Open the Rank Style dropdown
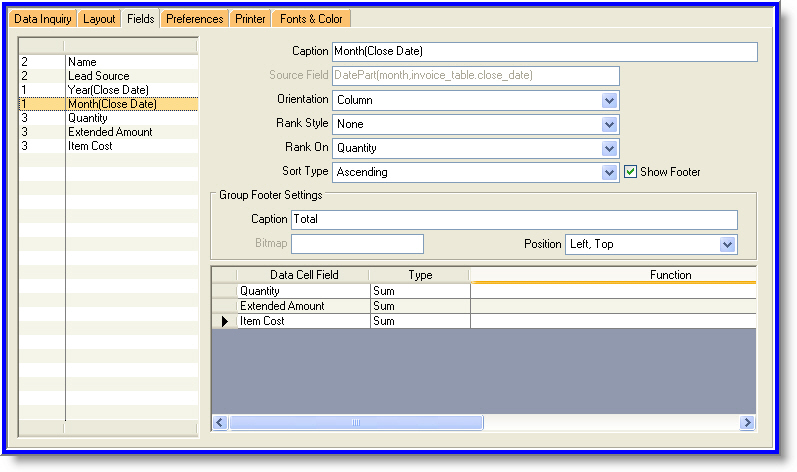This screenshot has width=797, height=472. click(609, 124)
